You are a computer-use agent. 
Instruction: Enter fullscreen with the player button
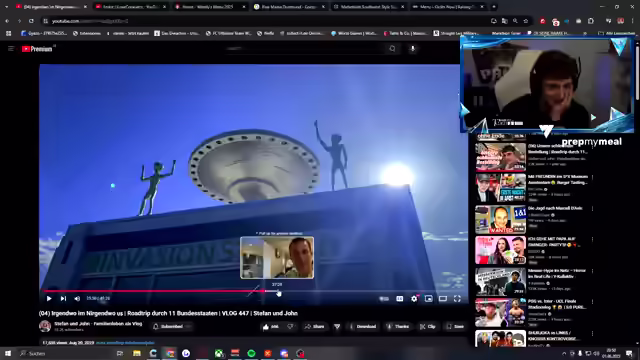[x=458, y=299]
